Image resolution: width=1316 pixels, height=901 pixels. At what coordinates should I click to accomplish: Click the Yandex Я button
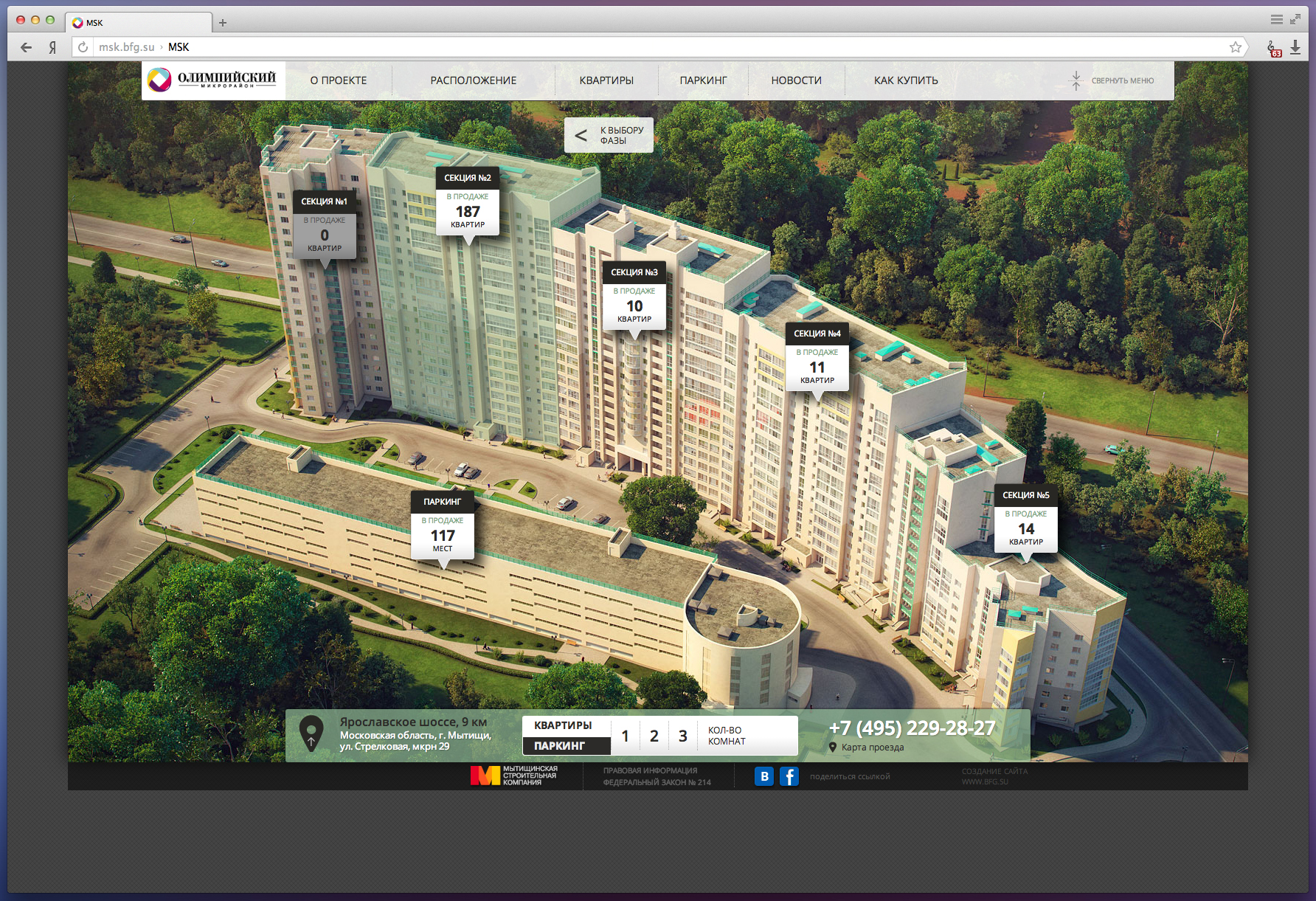52,47
